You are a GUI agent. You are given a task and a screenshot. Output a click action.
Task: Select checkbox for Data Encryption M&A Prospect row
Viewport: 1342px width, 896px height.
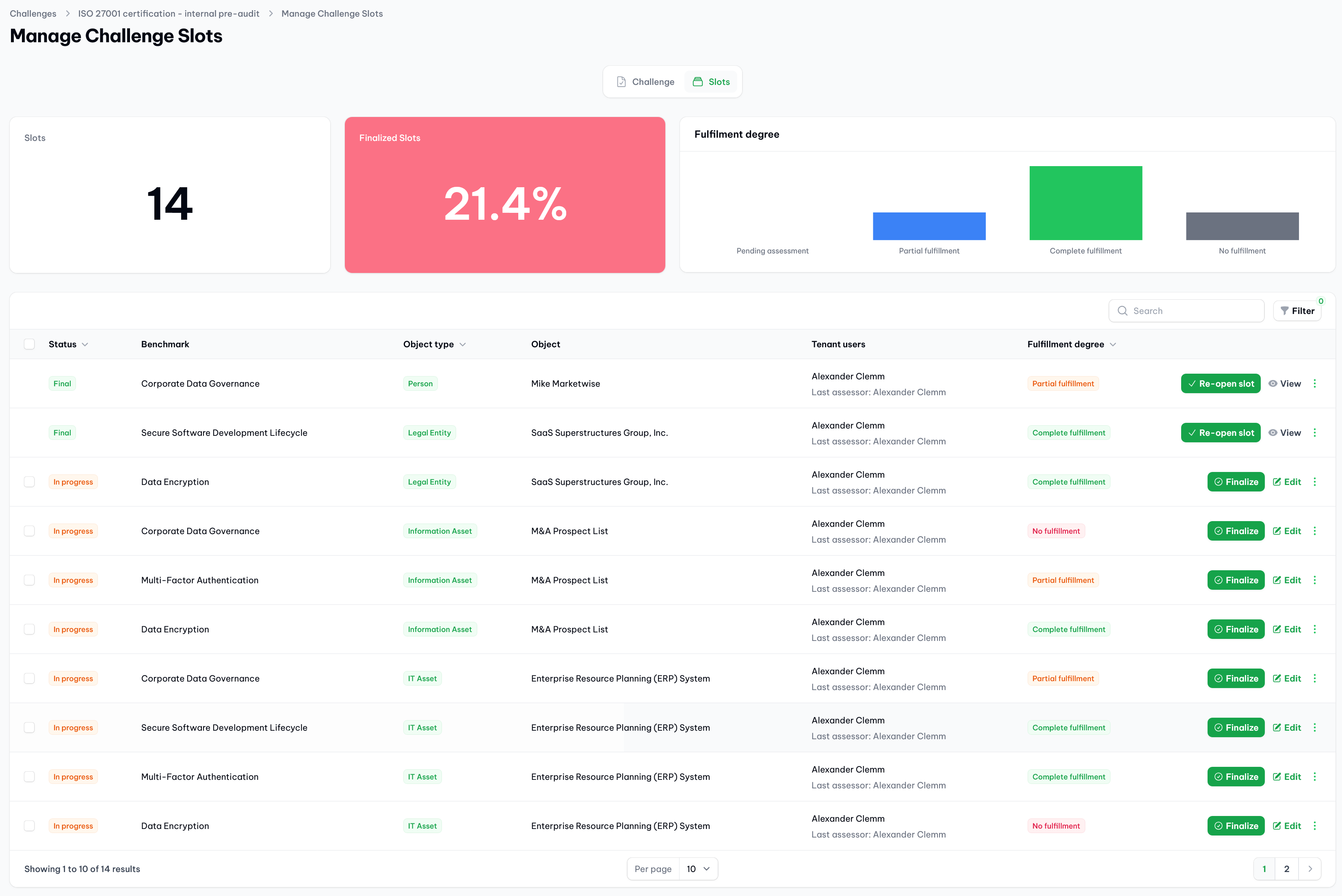30,629
